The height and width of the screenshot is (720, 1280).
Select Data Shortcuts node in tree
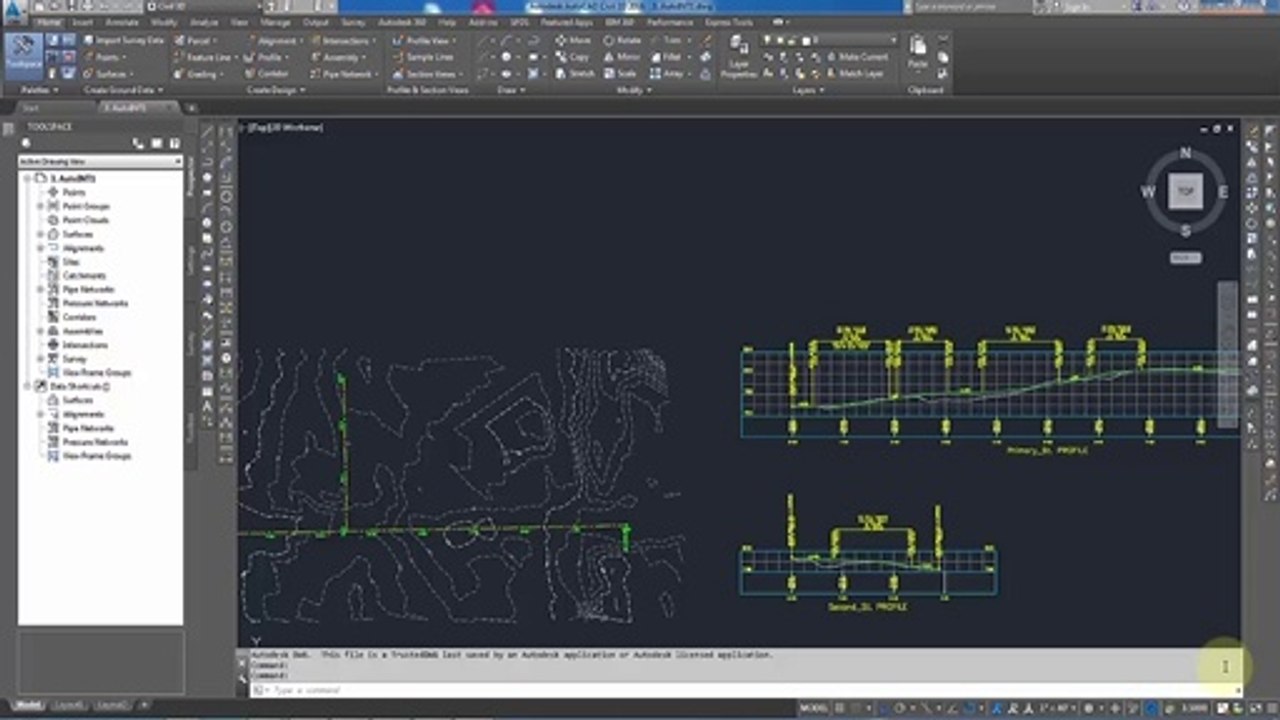pos(79,386)
